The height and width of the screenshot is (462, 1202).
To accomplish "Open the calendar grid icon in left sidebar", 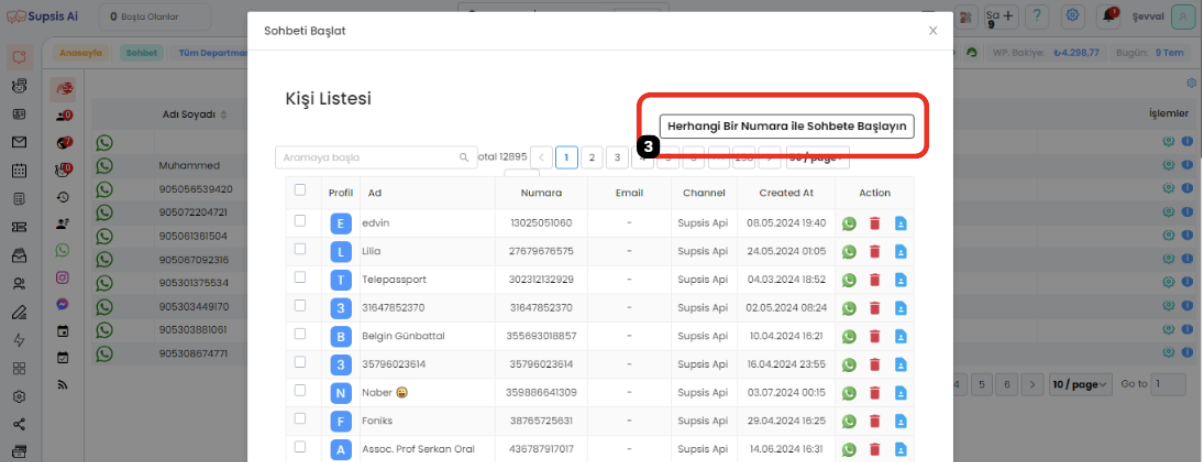I will click(19, 170).
